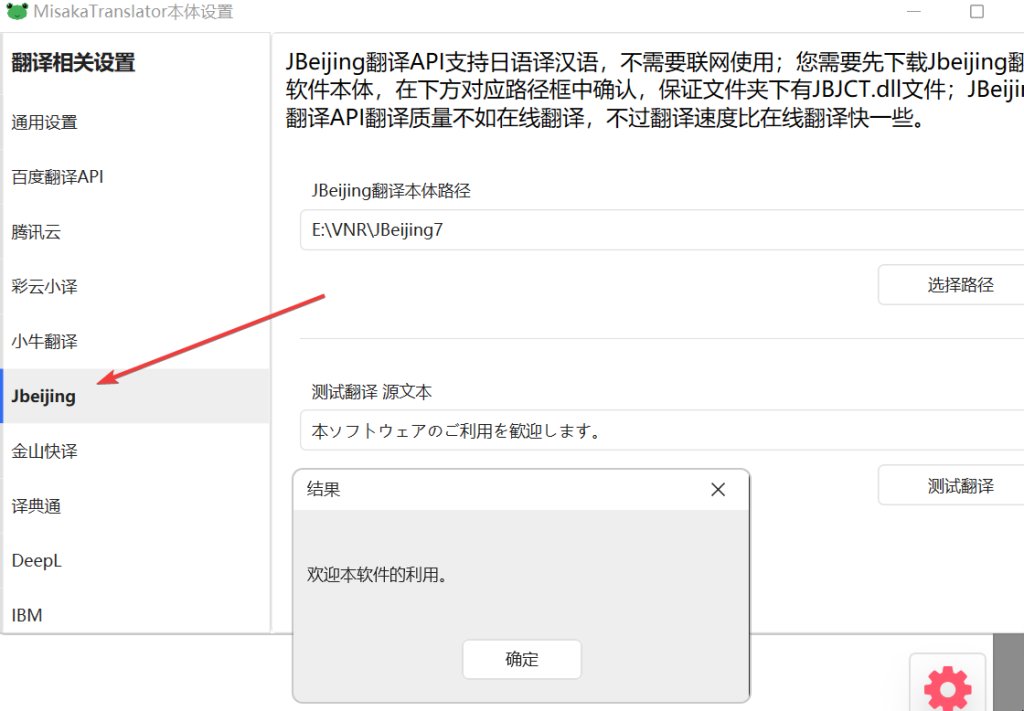Screen dimensions: 1024x711
Task: Open 腾讯云 translation settings
Action: 36,232
